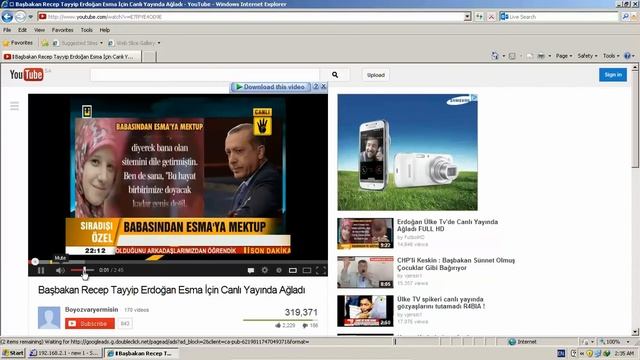The height and width of the screenshot is (360, 640).
Task: Click the Watch Later clock icon
Action: pyautogui.click(x=279, y=270)
